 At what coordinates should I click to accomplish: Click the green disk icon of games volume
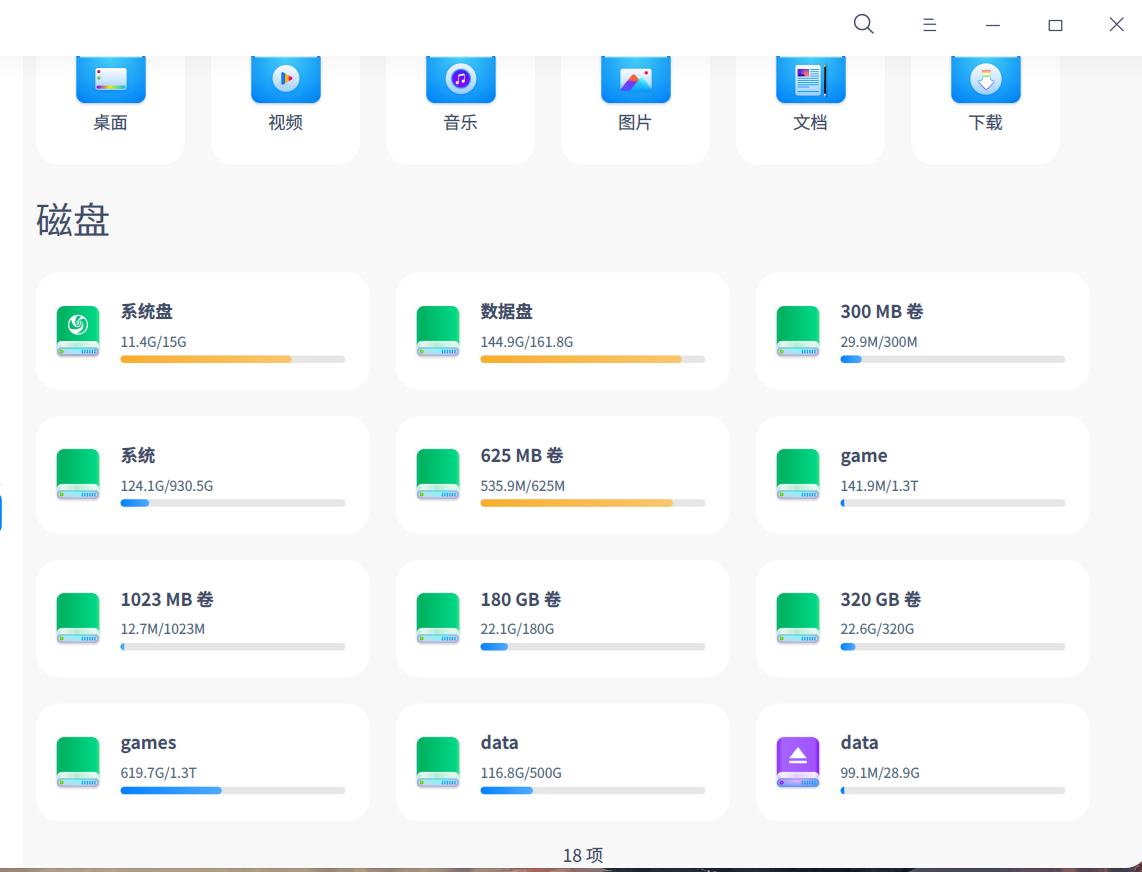78,761
